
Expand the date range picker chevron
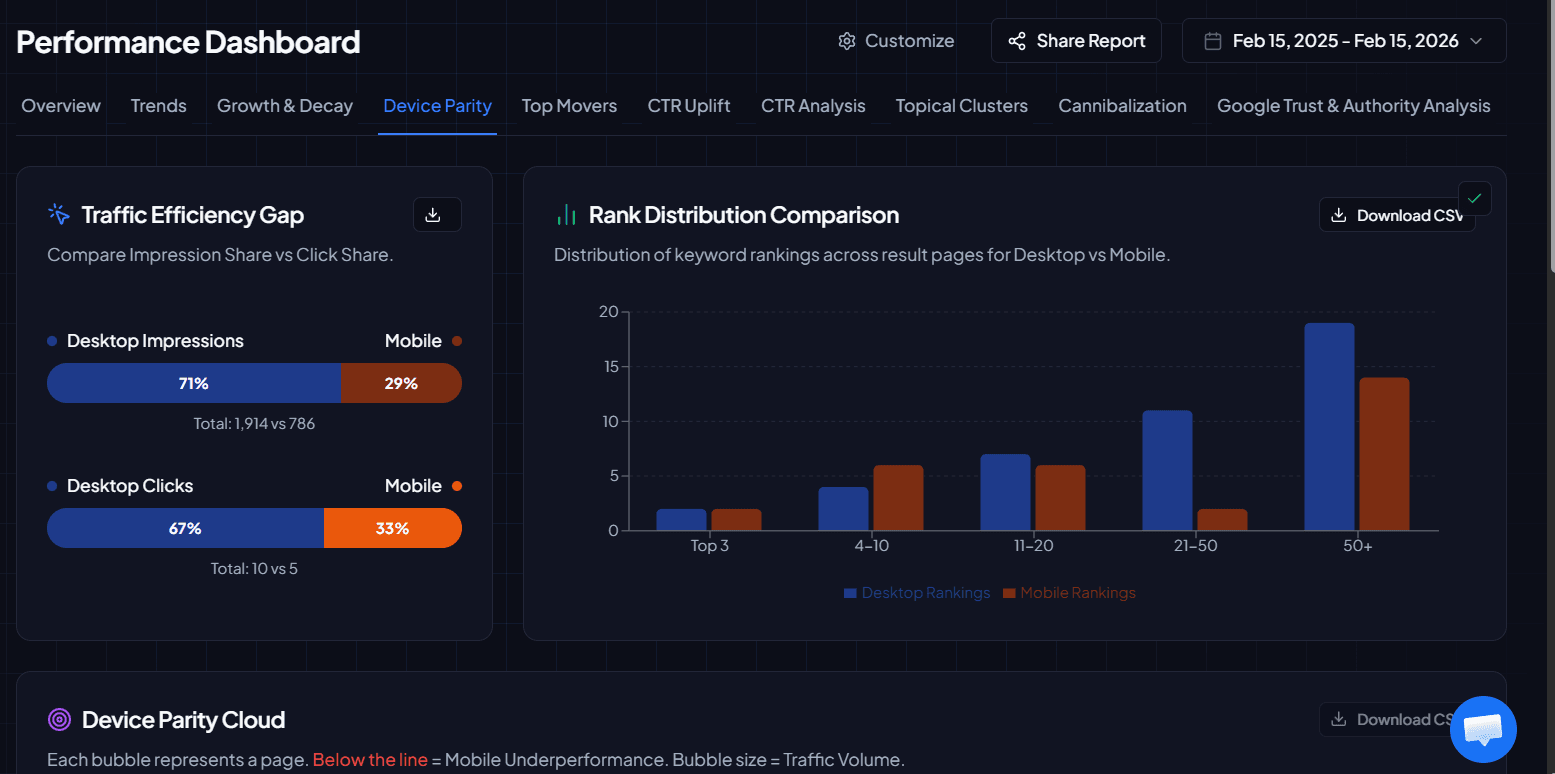(x=1476, y=42)
